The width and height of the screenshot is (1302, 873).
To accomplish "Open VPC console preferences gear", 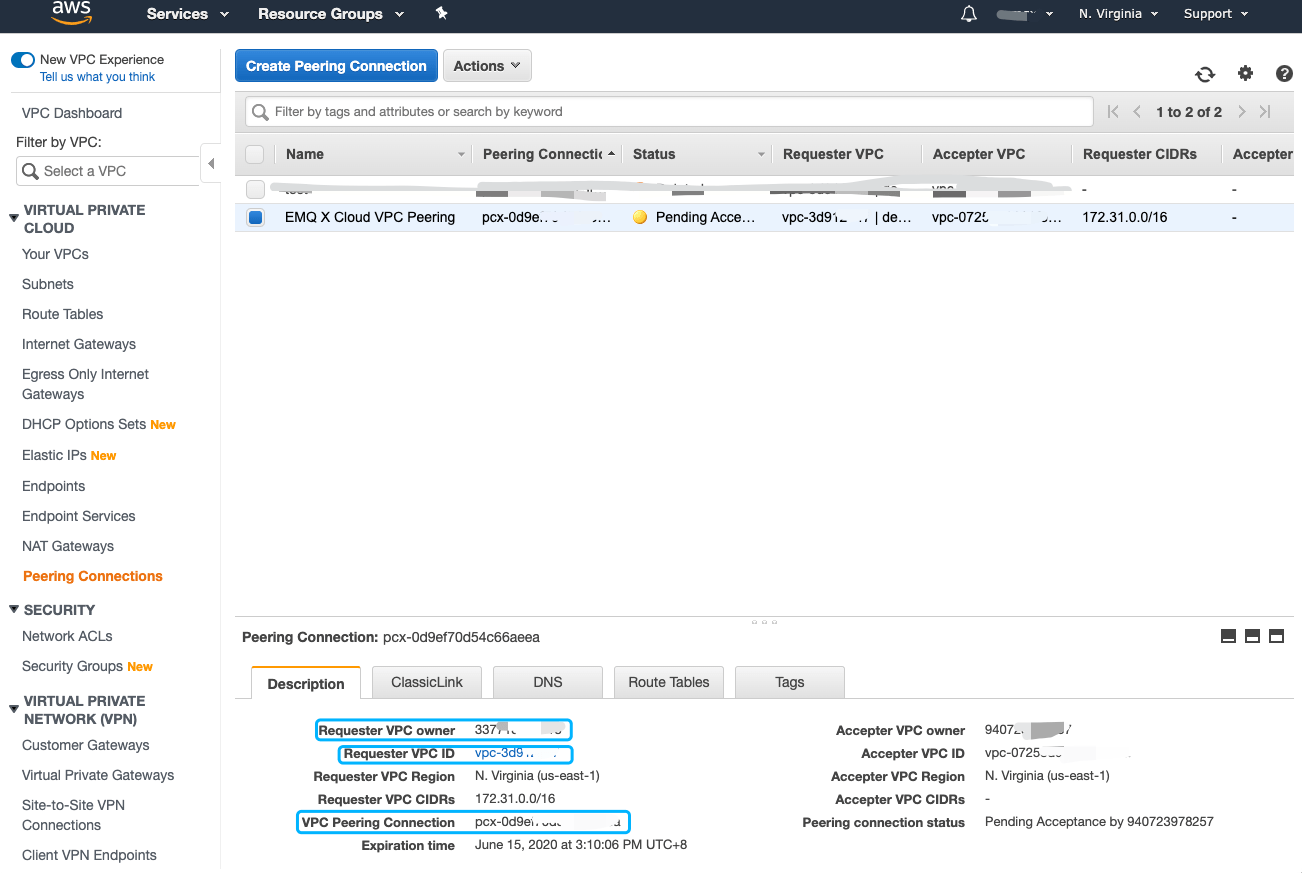I will click(1245, 74).
